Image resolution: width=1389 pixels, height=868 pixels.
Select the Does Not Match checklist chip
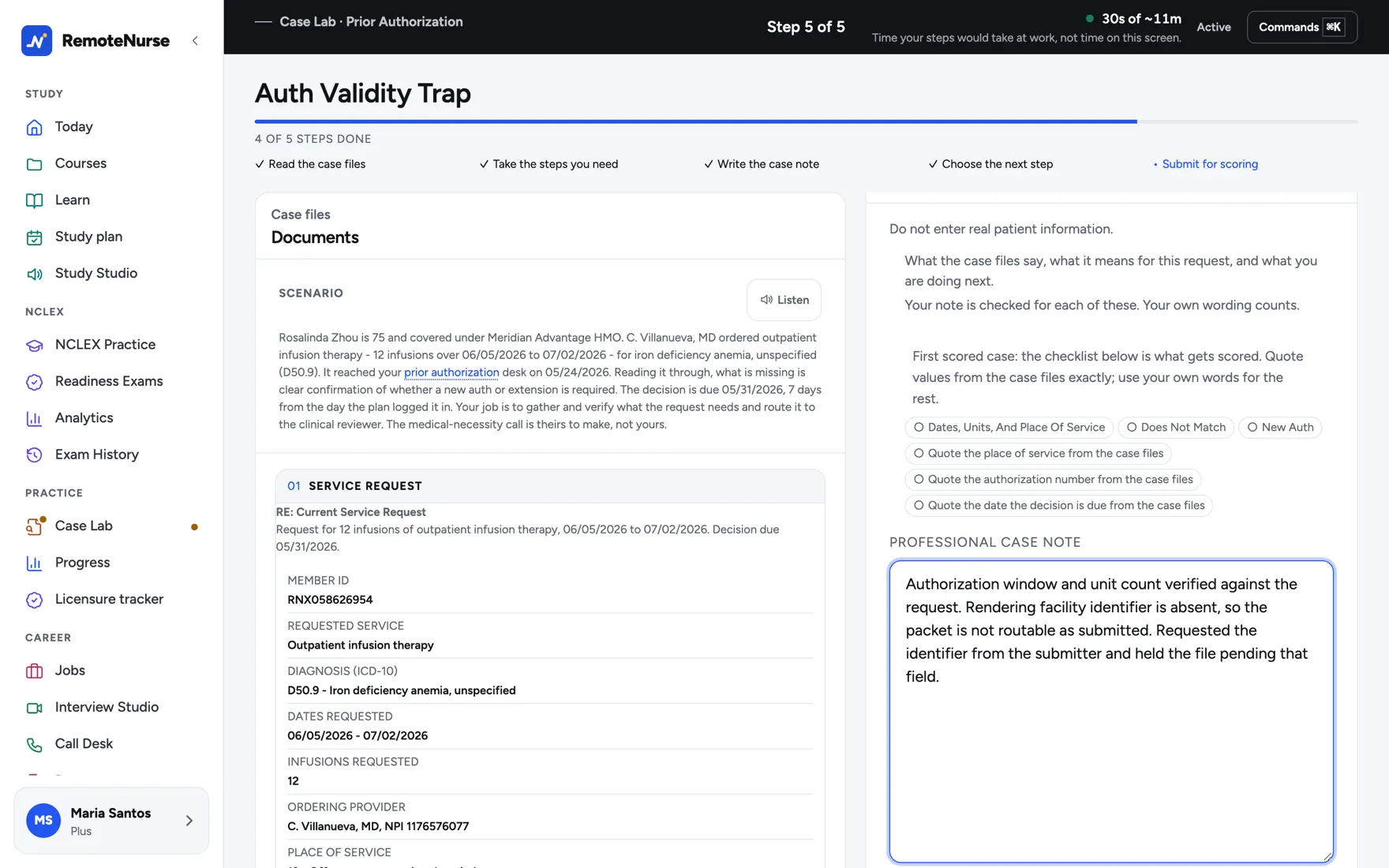tap(1176, 427)
